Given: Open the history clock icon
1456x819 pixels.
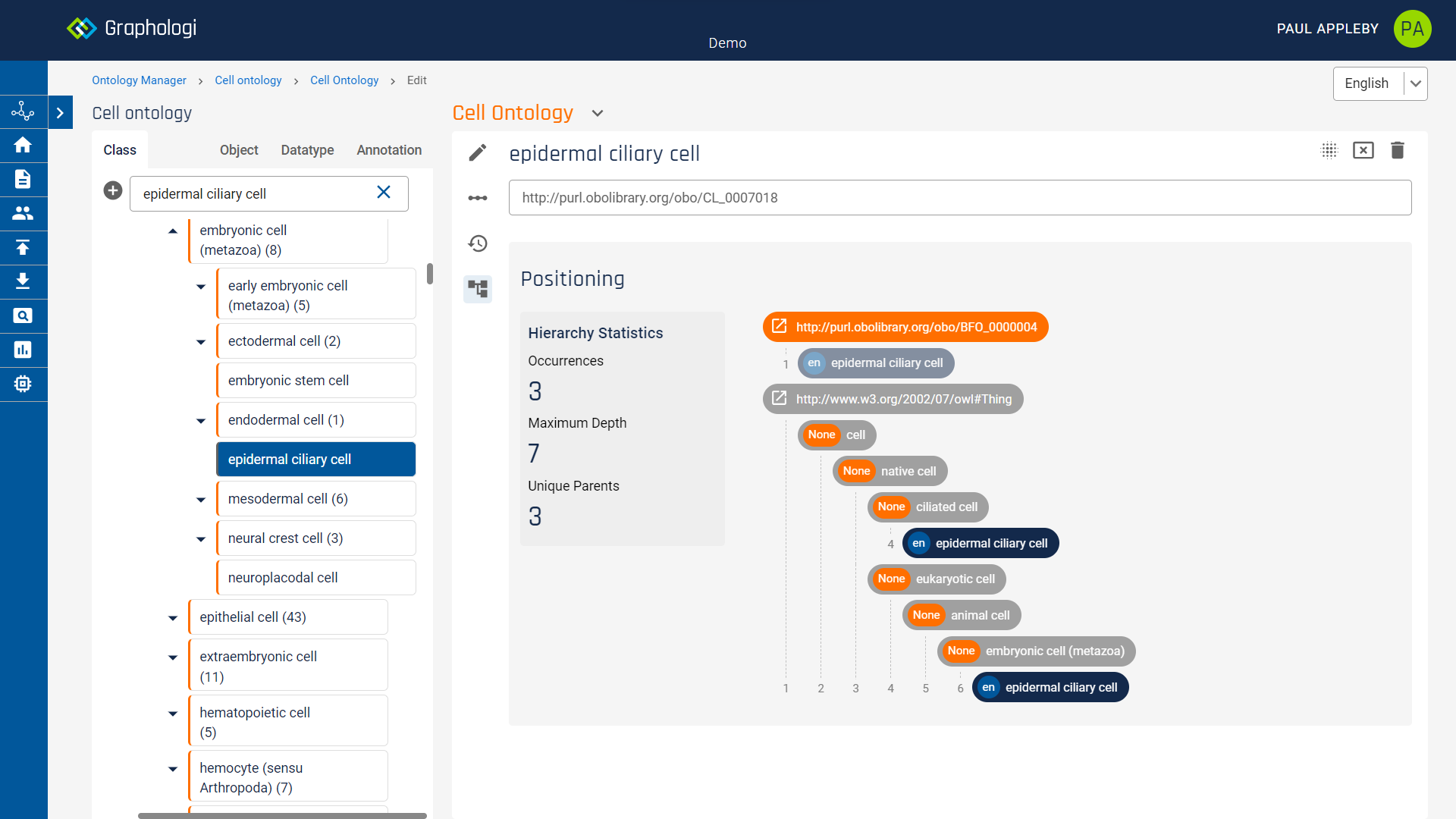Looking at the screenshot, I should tap(478, 243).
